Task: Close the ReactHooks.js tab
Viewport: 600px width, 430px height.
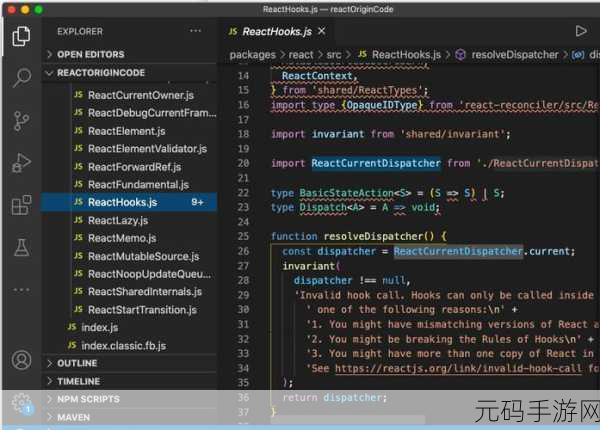Action: [322, 31]
